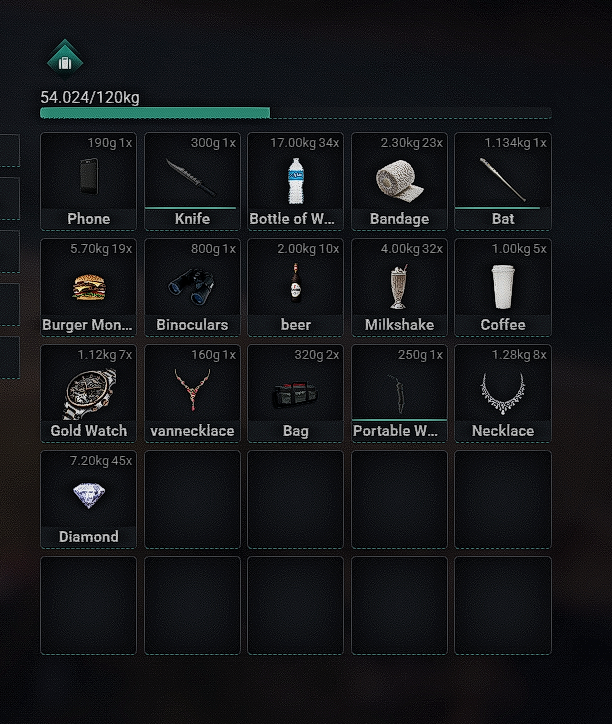Click the backpack inventory icon at top

tap(65, 61)
